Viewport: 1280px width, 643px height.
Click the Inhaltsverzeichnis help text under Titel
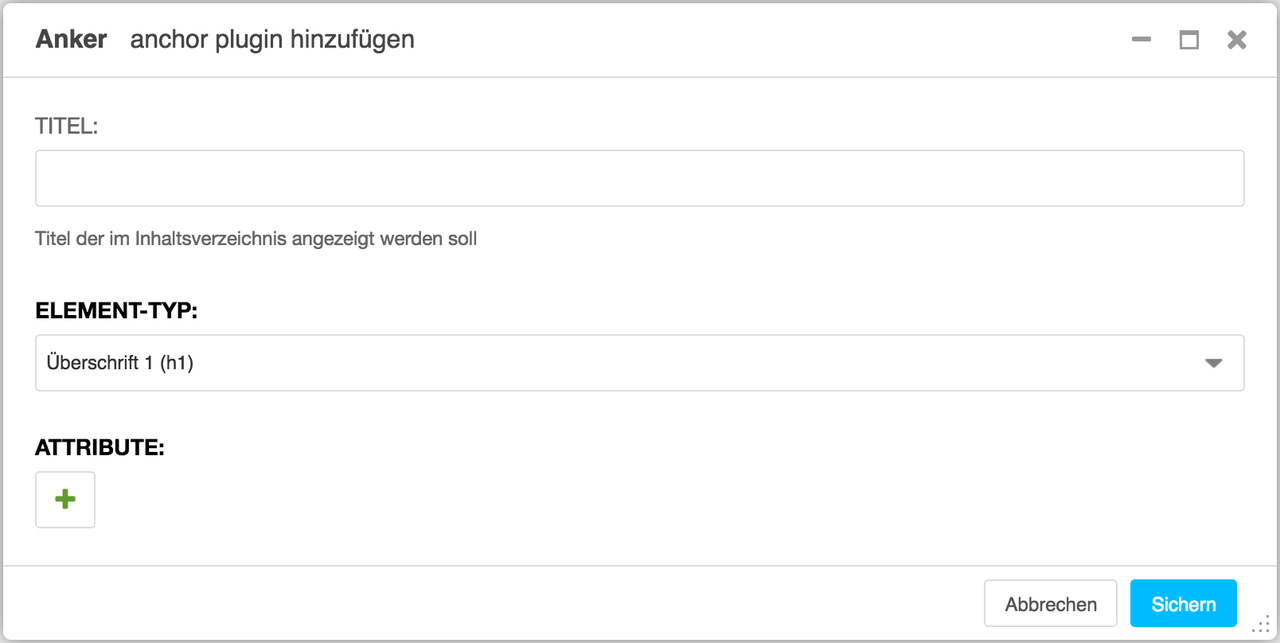click(x=256, y=240)
